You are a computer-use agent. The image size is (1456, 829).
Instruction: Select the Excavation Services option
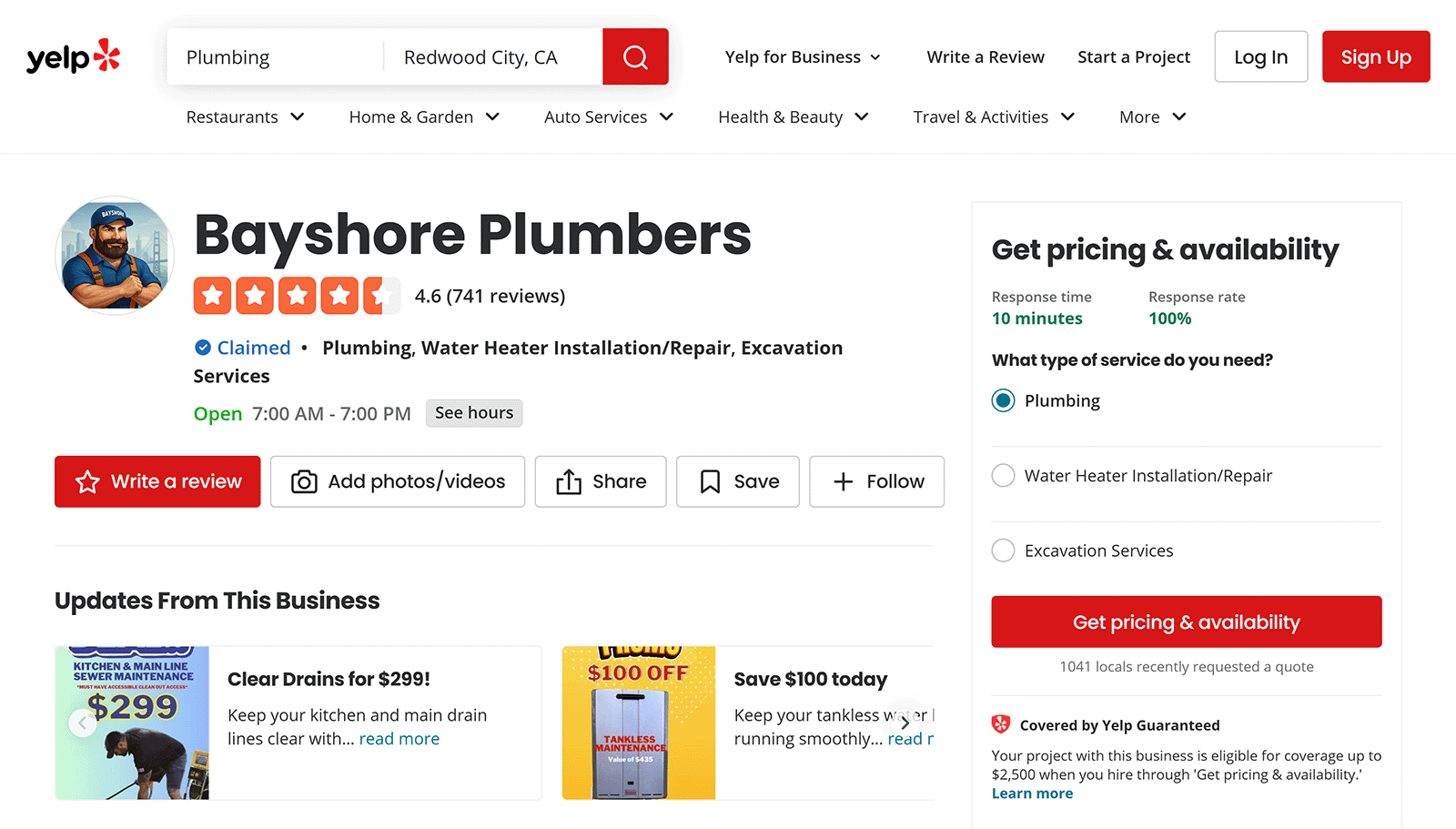tap(1003, 550)
